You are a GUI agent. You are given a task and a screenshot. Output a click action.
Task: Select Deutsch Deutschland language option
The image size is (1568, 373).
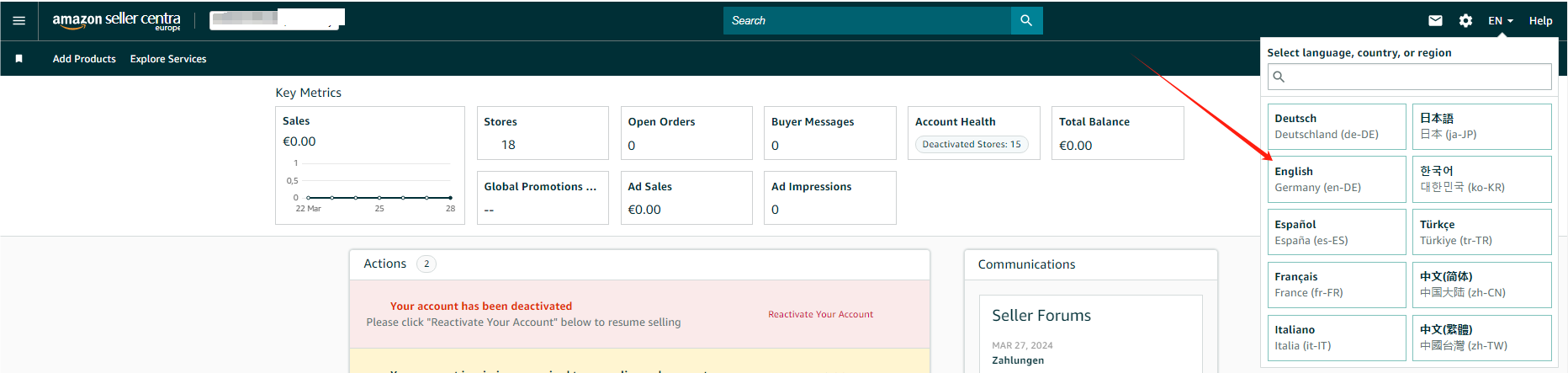point(1336,126)
